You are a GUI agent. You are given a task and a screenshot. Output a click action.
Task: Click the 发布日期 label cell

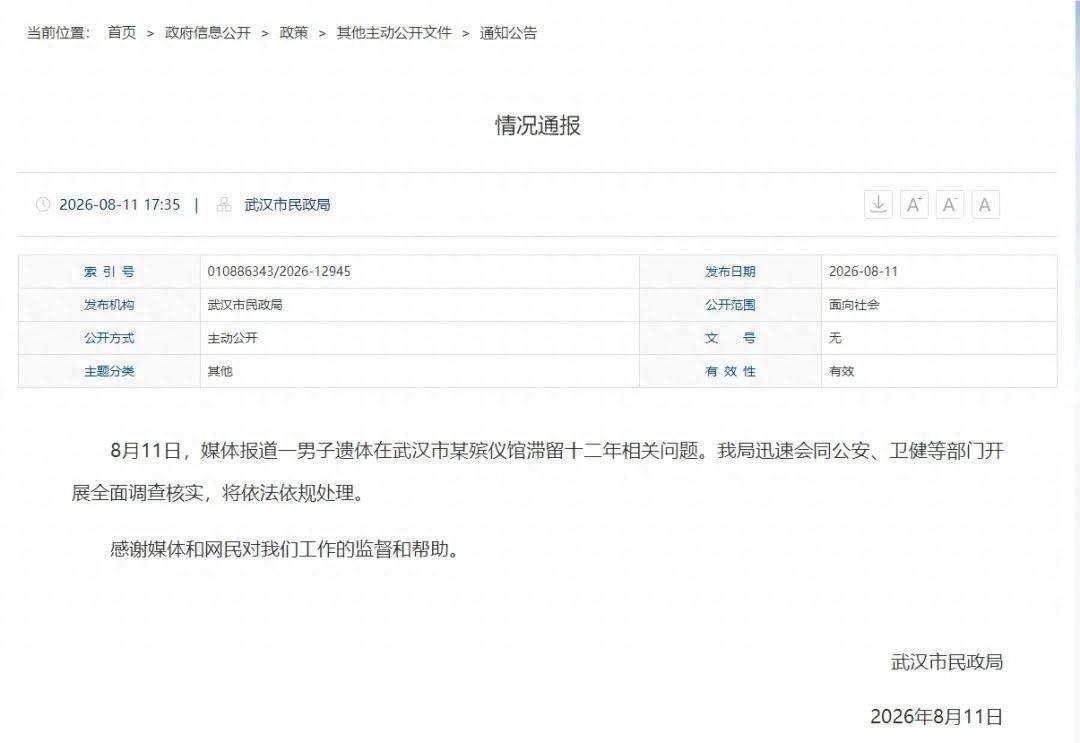[x=730, y=271]
